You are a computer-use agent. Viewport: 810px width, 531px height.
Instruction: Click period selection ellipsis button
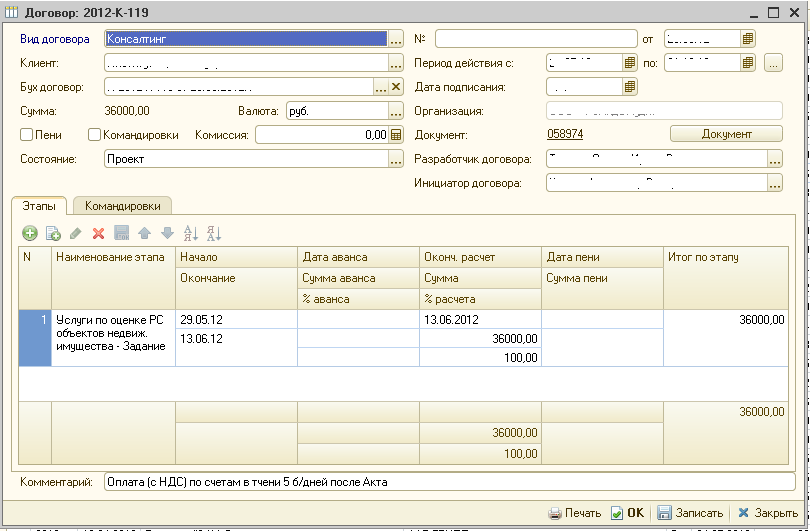coord(773,63)
